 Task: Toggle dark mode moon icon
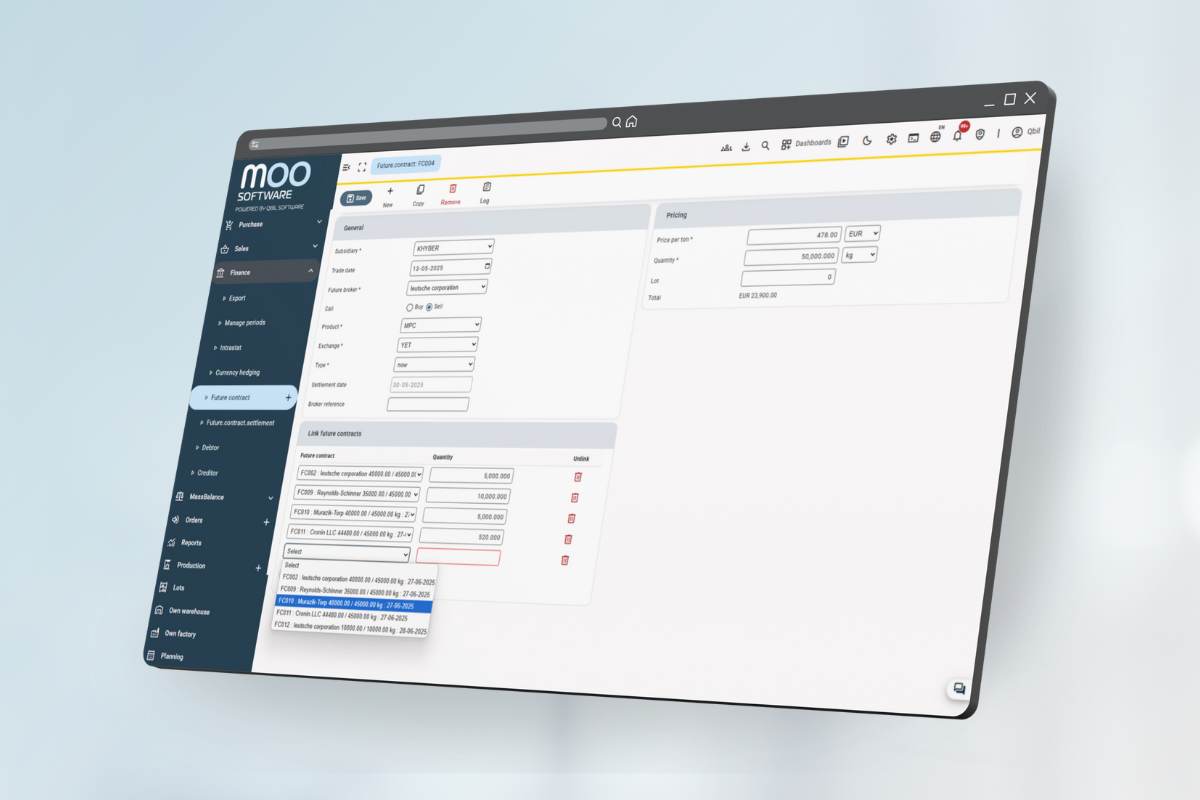(x=867, y=141)
